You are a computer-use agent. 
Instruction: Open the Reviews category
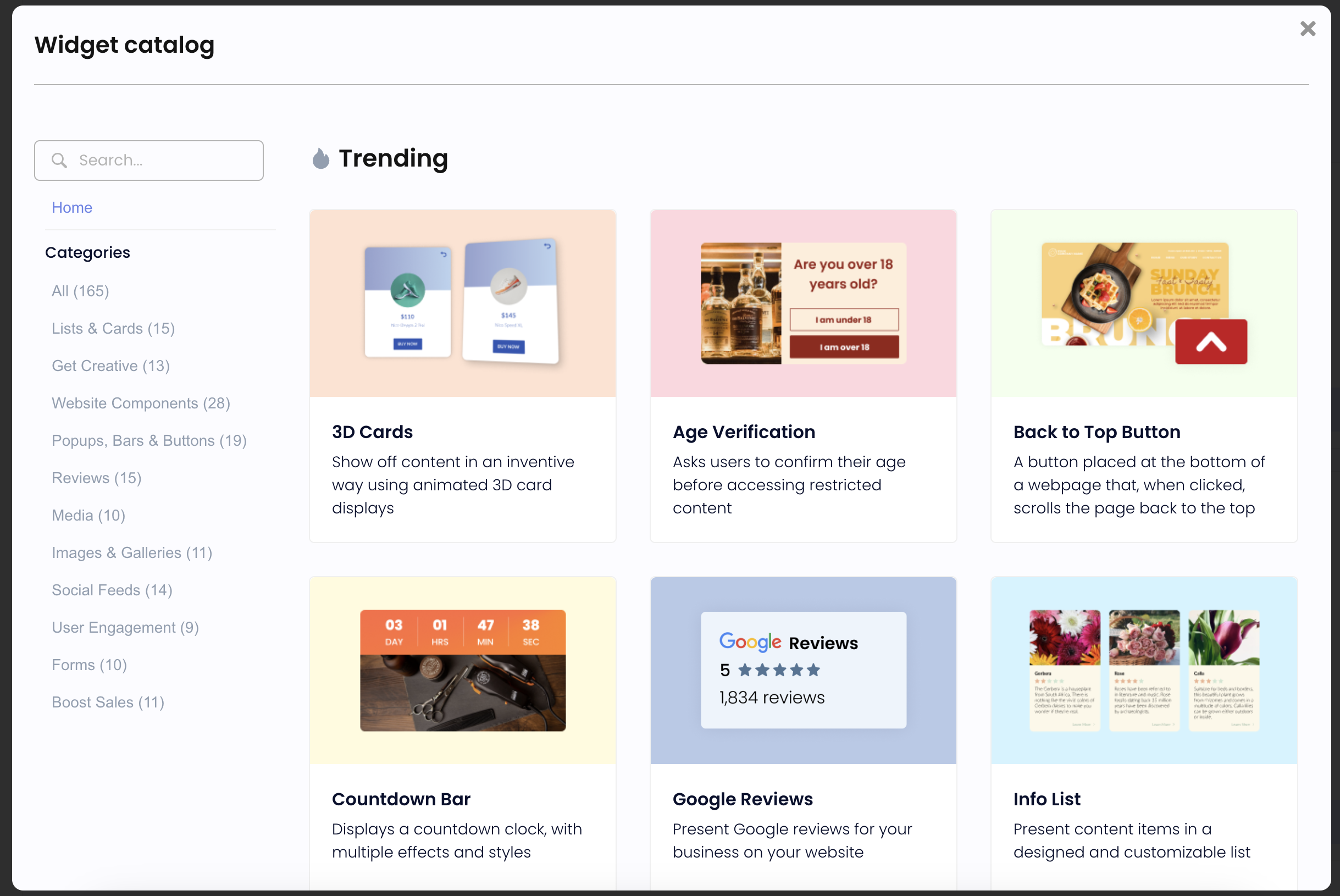pyautogui.click(x=96, y=478)
